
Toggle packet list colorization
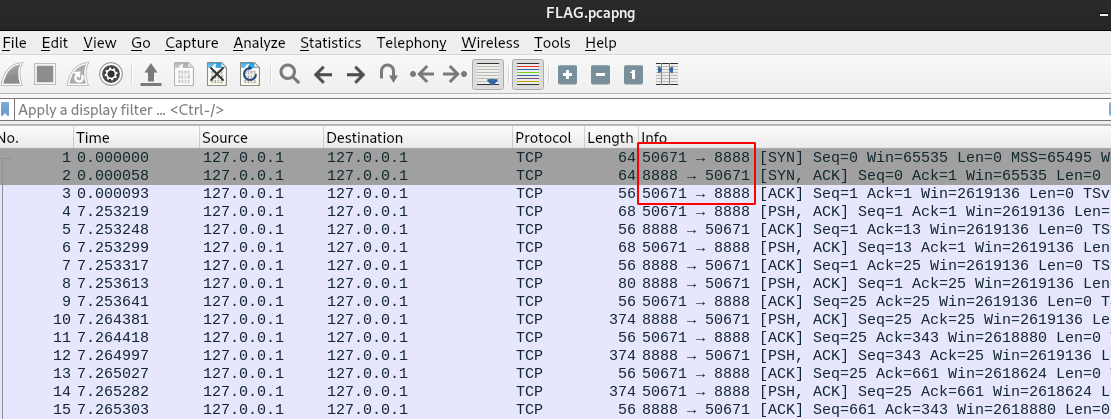pyautogui.click(x=527, y=74)
